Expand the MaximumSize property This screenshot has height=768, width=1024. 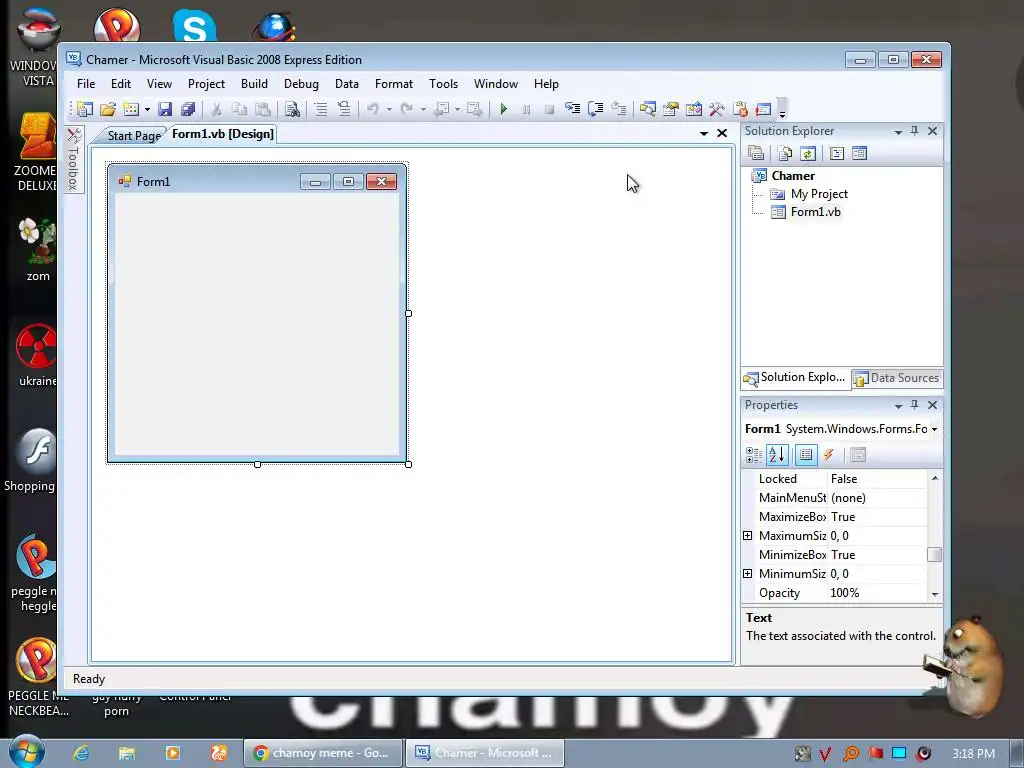click(x=748, y=536)
